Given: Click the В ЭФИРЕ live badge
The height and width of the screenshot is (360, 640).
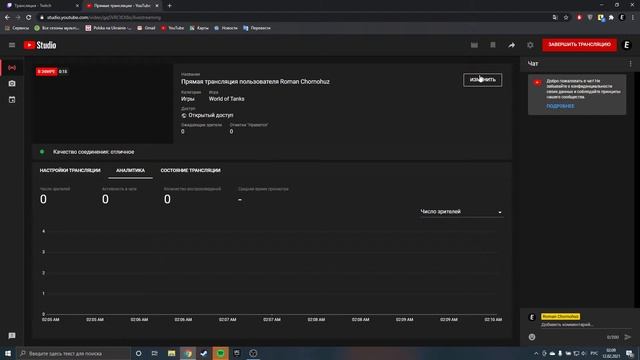Looking at the screenshot, I should point(46,71).
